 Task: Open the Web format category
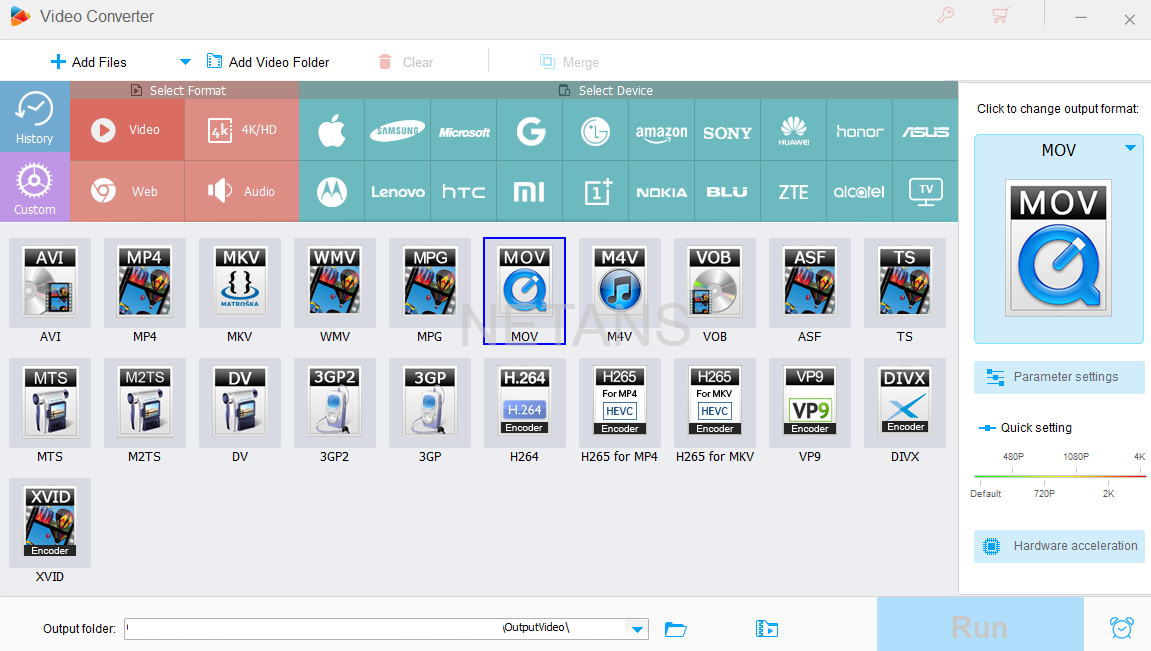(x=127, y=191)
